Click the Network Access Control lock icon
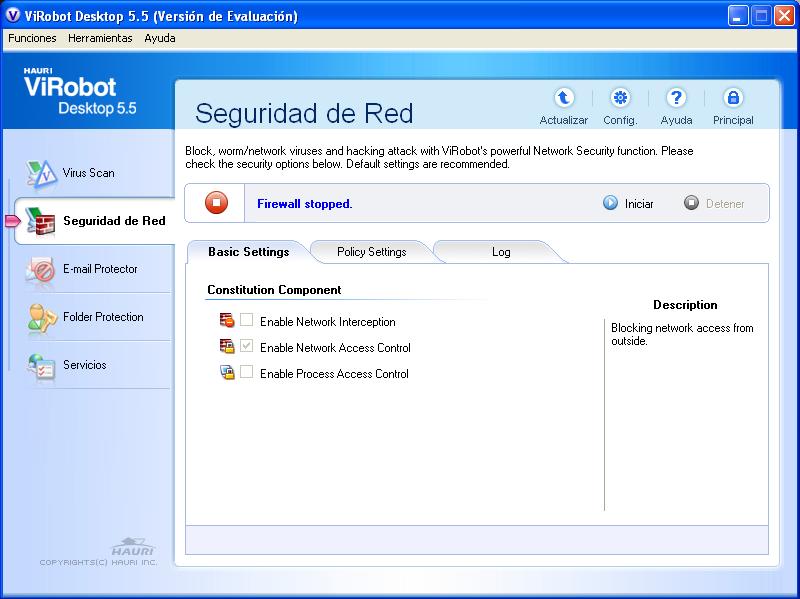 click(227, 346)
